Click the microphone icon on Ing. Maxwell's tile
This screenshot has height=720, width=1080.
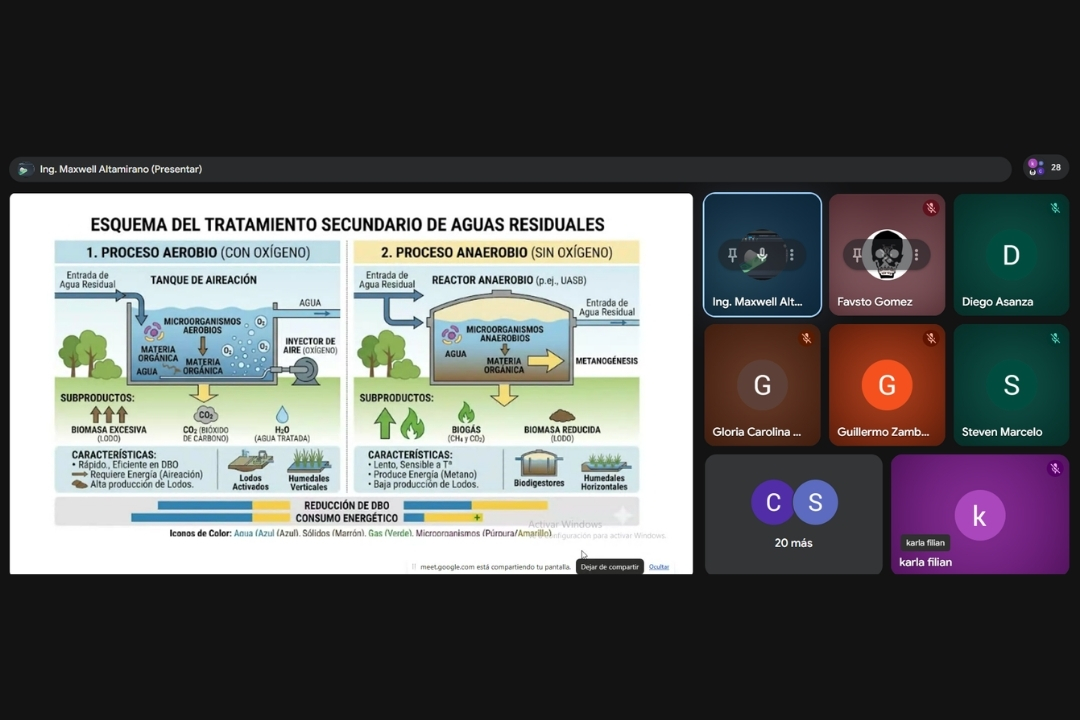(x=762, y=255)
